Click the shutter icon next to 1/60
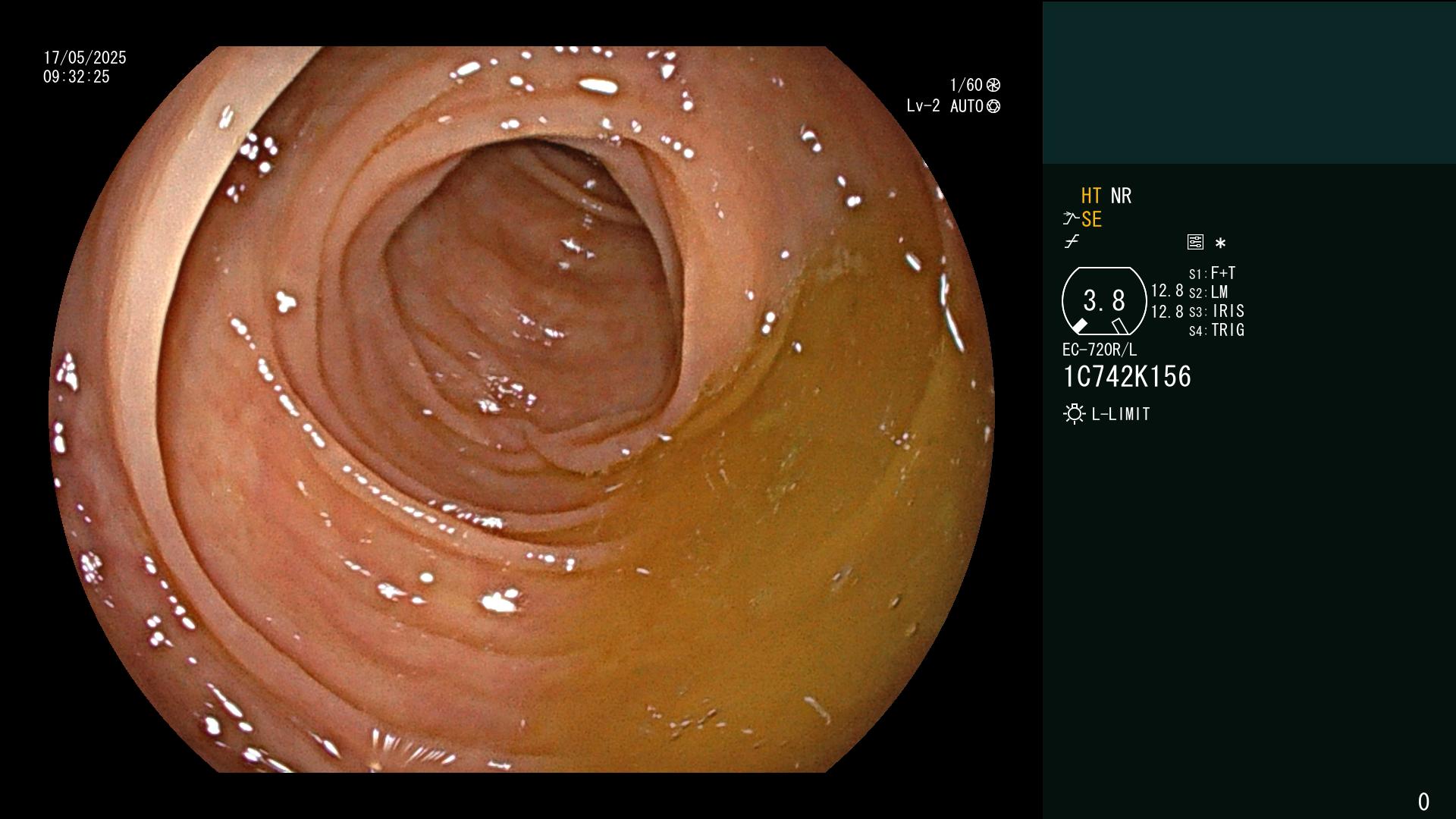This screenshot has width=1456, height=819. pyautogui.click(x=993, y=85)
